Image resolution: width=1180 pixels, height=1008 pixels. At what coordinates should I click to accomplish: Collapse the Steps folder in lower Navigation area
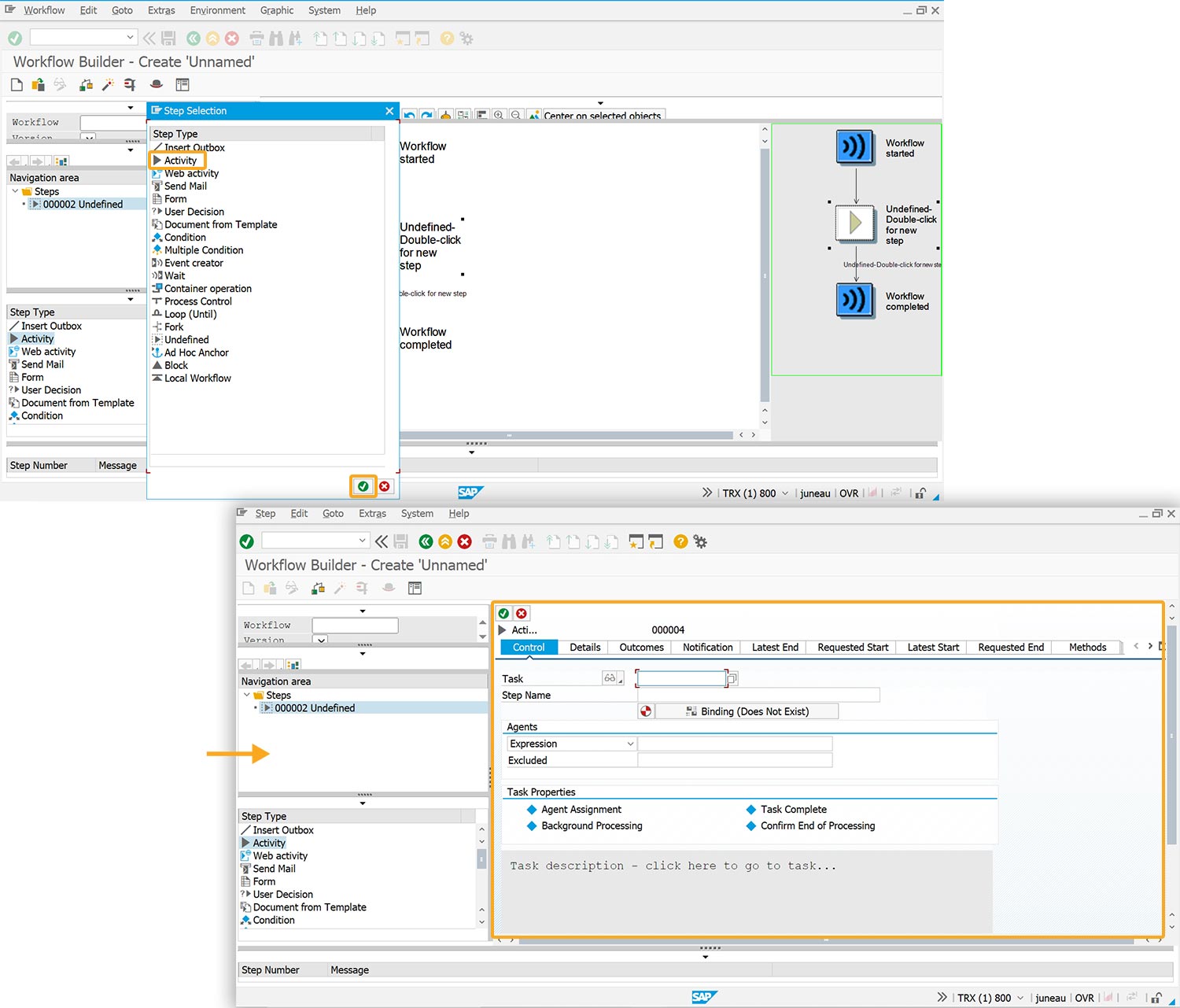point(247,695)
